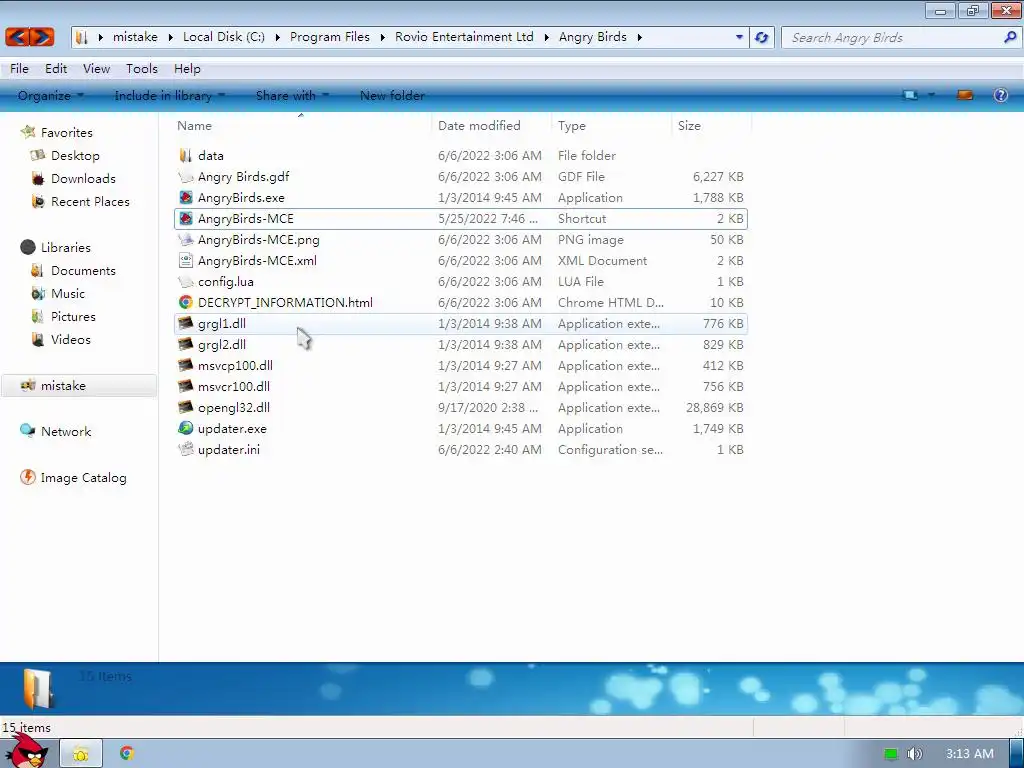The image size is (1024, 768).
Task: Refresh the folder with the refresh icon
Action: point(761,37)
